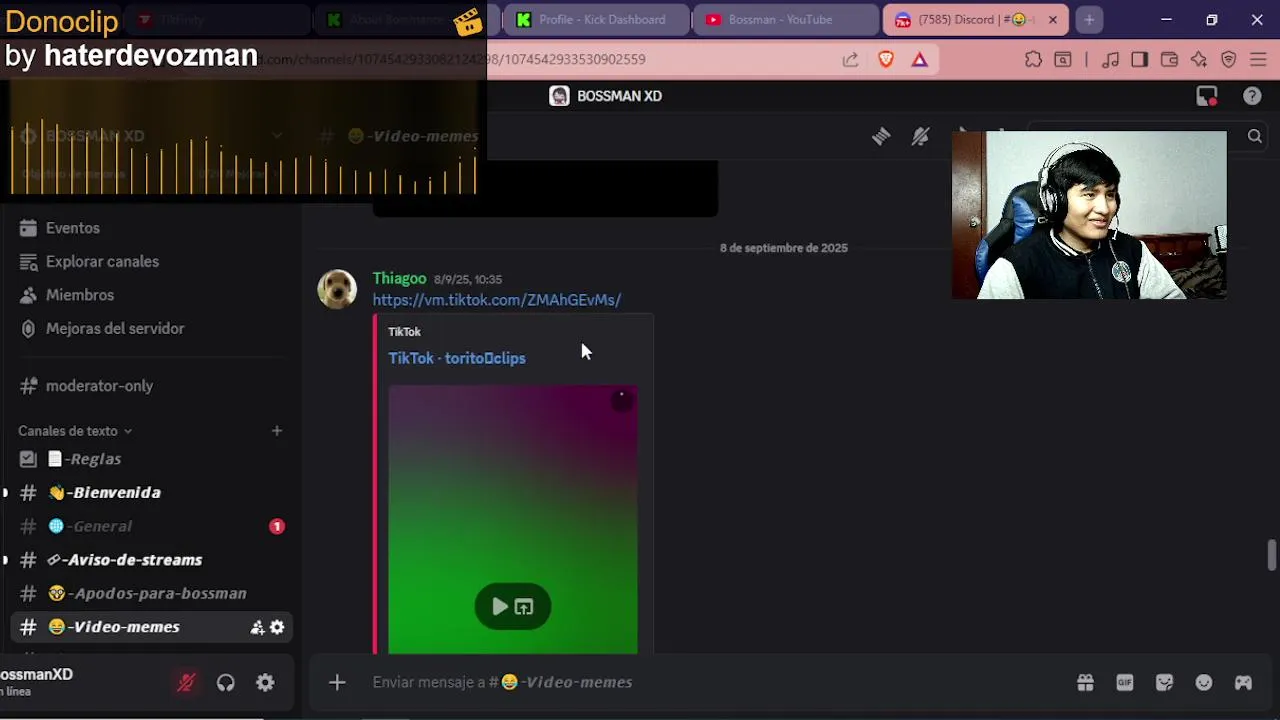This screenshot has height=720, width=1280.
Task: Play the TikTok embedded video
Action: coord(499,606)
